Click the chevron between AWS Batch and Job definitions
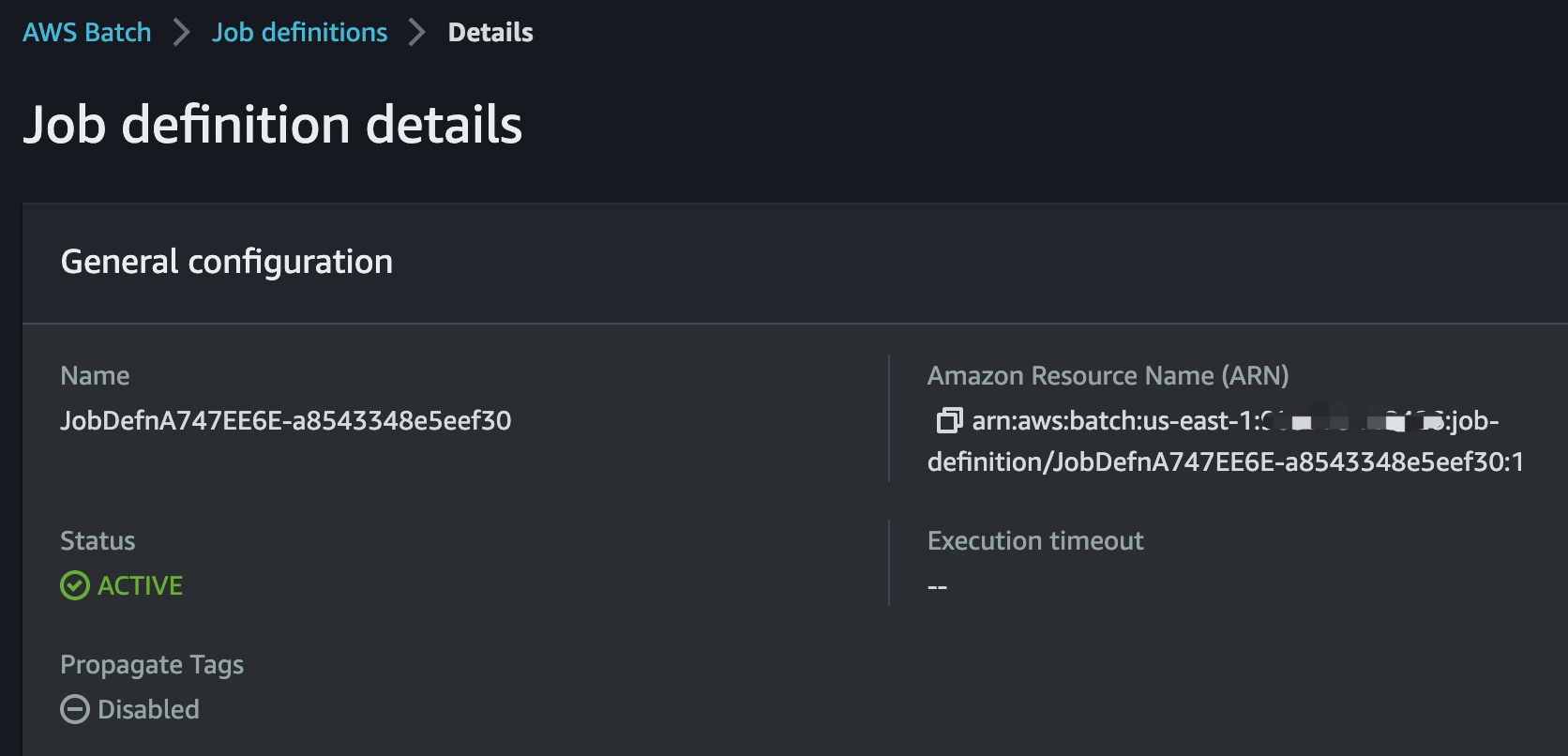 click(x=180, y=32)
